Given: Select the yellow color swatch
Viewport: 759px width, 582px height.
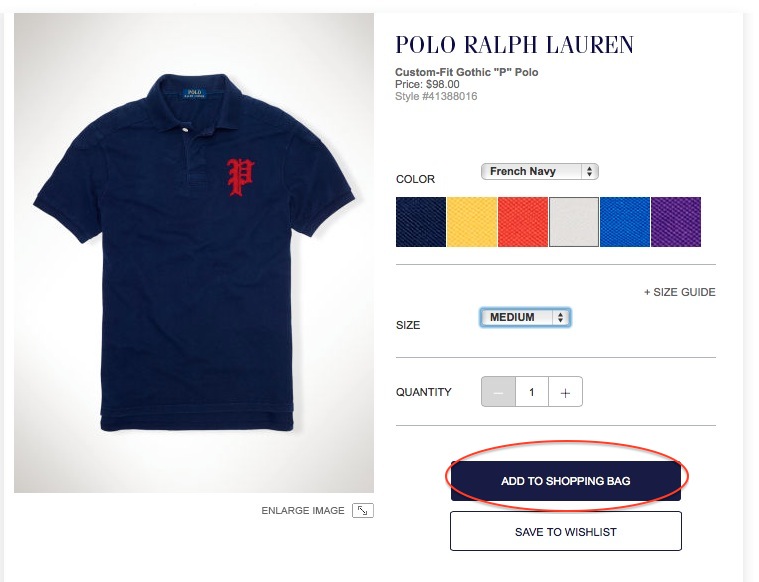Looking at the screenshot, I should (472, 222).
